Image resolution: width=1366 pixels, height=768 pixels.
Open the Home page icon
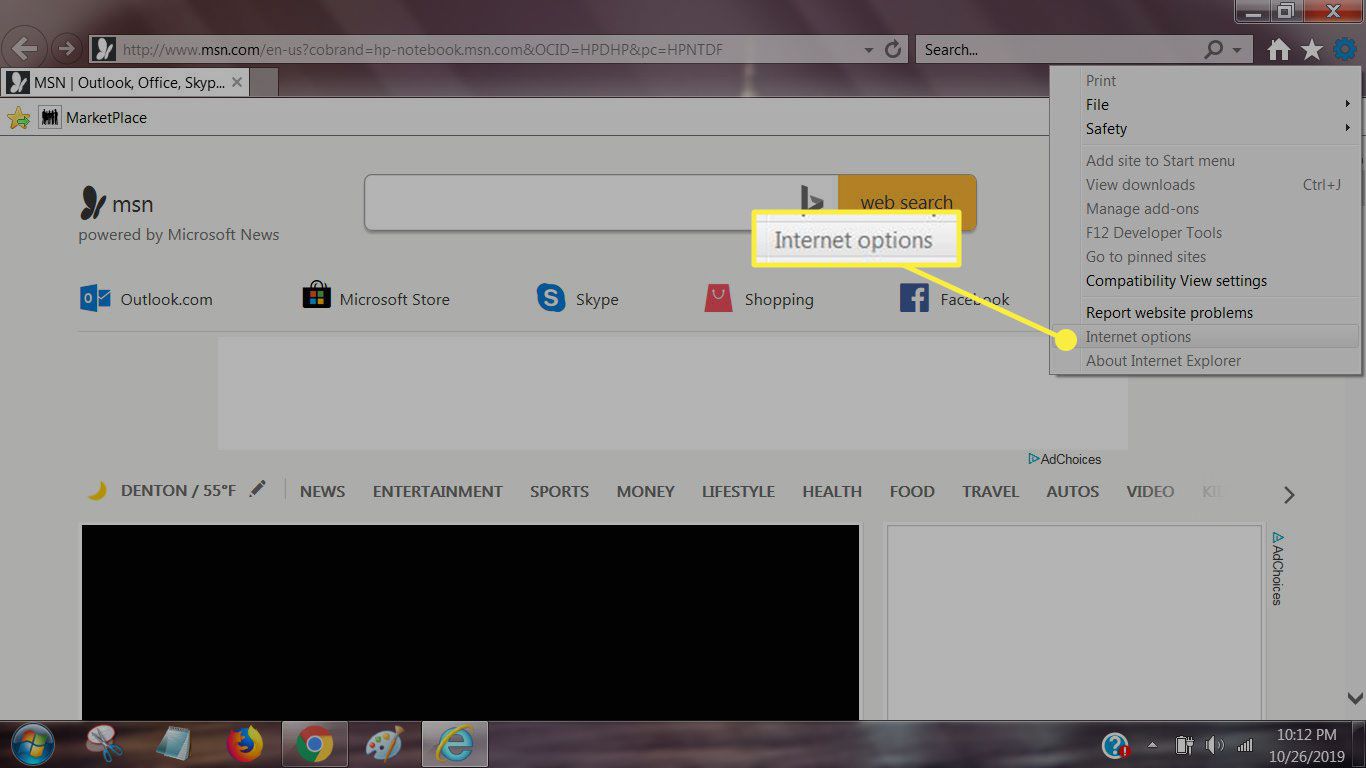click(1278, 49)
